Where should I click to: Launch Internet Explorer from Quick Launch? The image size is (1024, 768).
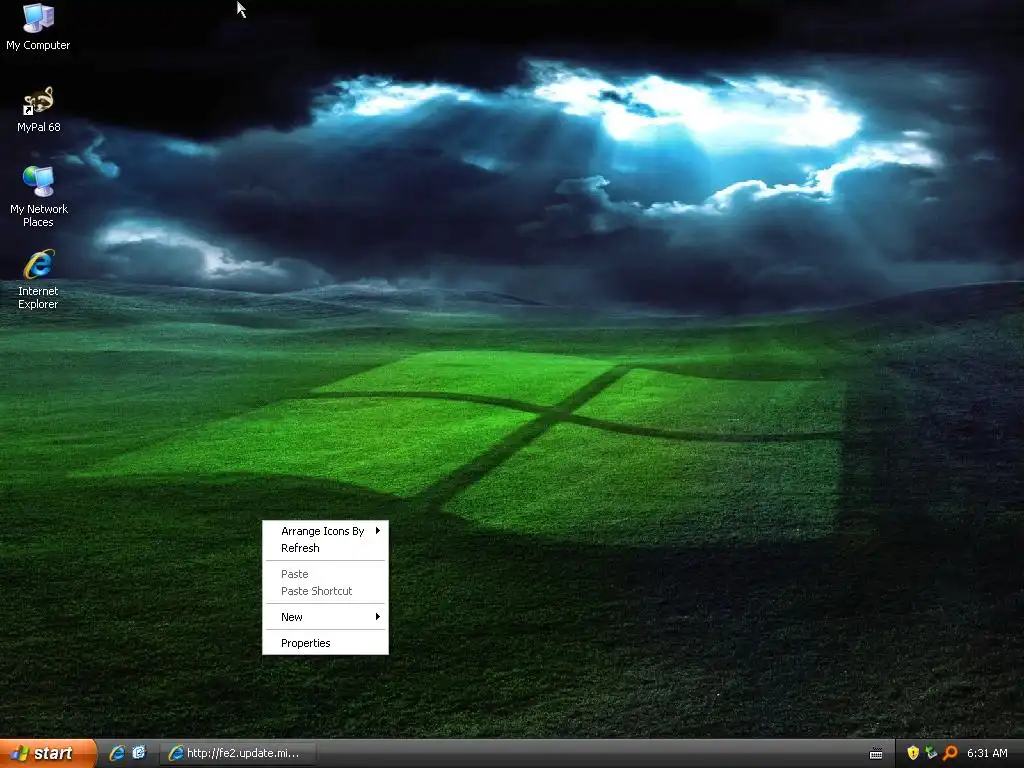[x=117, y=753]
